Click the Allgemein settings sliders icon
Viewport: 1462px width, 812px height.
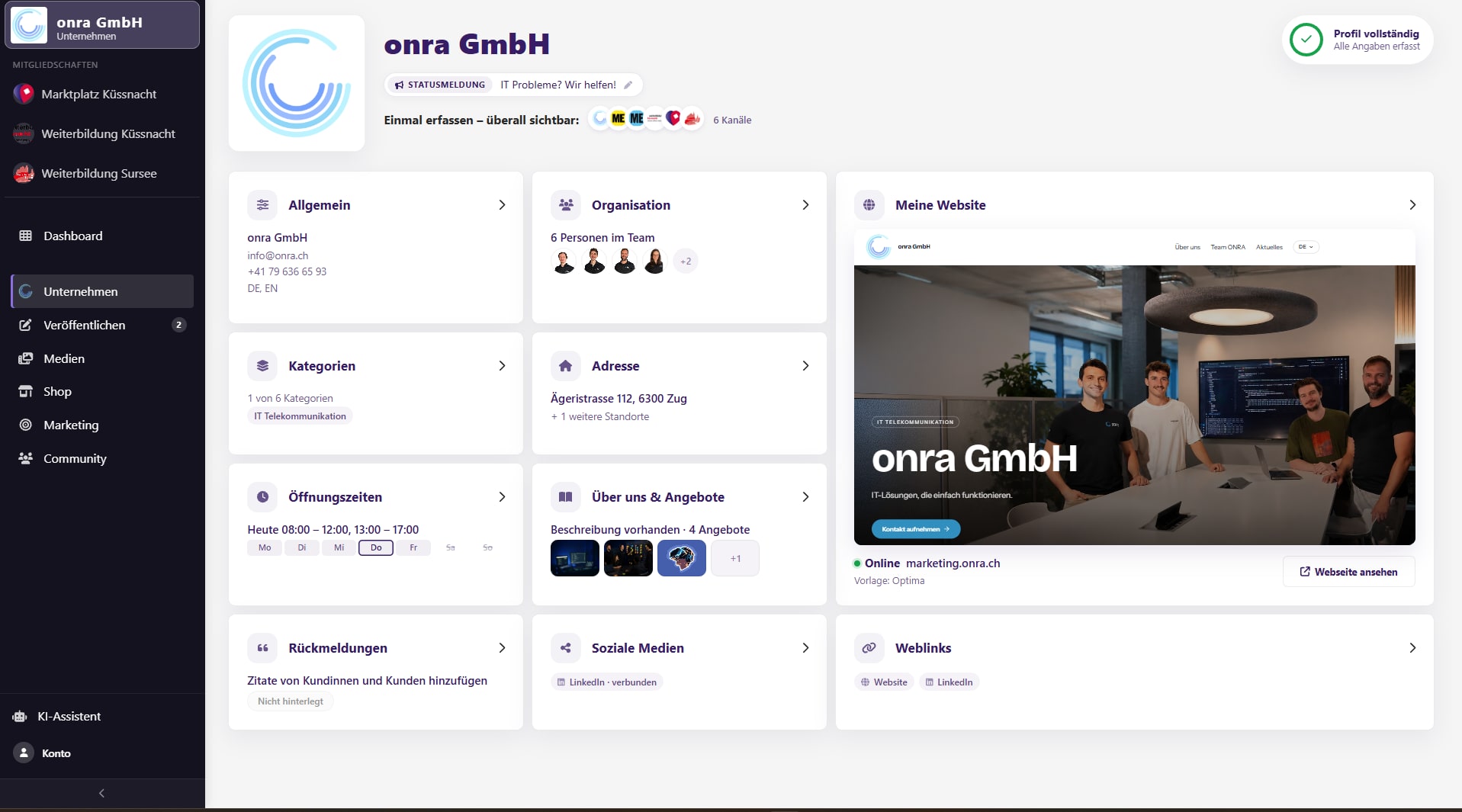pos(262,205)
